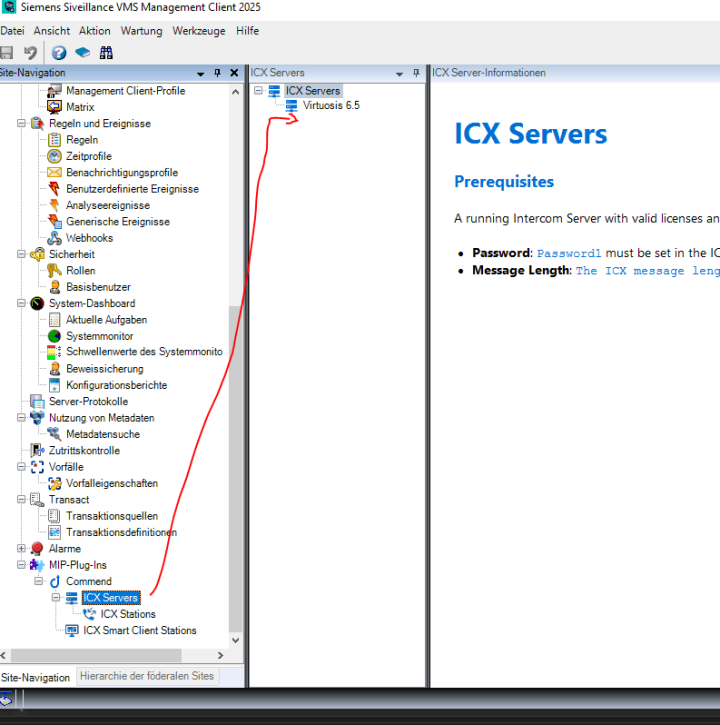Pin the Site-Navigation panel with pushpin
Viewport: 720px width, 725px height.
218,73
